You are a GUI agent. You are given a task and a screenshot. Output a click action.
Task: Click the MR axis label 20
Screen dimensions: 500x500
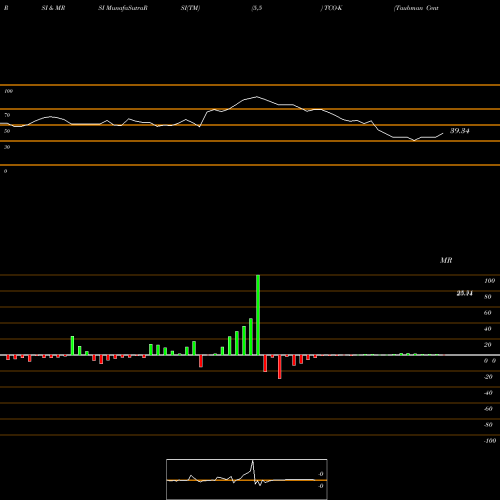point(487,345)
